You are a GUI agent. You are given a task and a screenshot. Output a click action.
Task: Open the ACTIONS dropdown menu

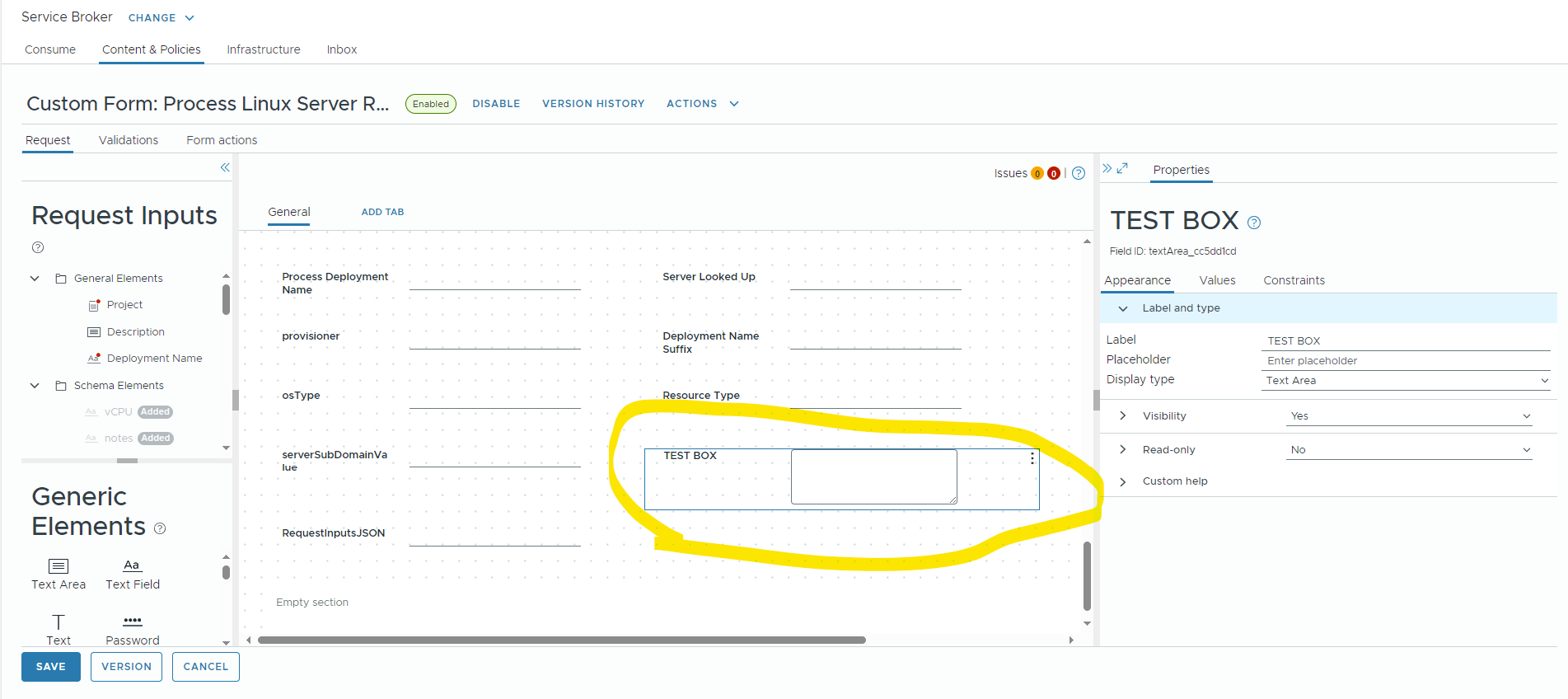(x=703, y=104)
